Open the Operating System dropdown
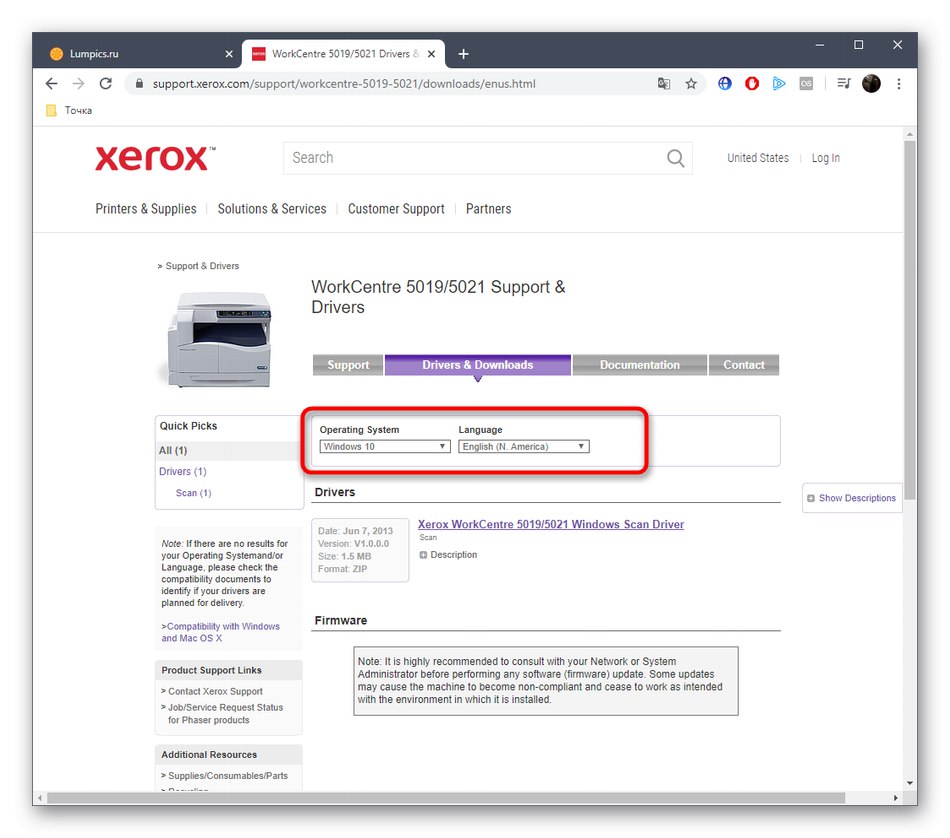This screenshot has width=950, height=838. (385, 447)
